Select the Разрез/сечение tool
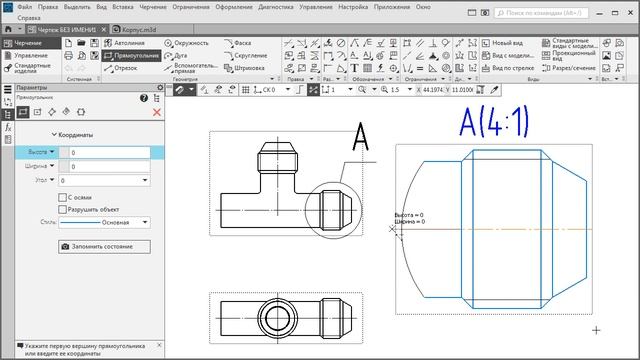 (x=569, y=68)
